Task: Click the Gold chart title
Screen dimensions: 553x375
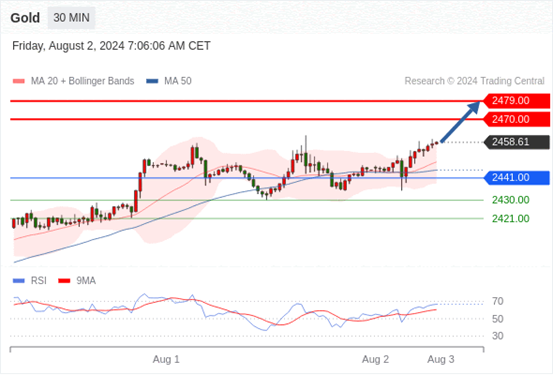Action: pyautogui.click(x=25, y=18)
